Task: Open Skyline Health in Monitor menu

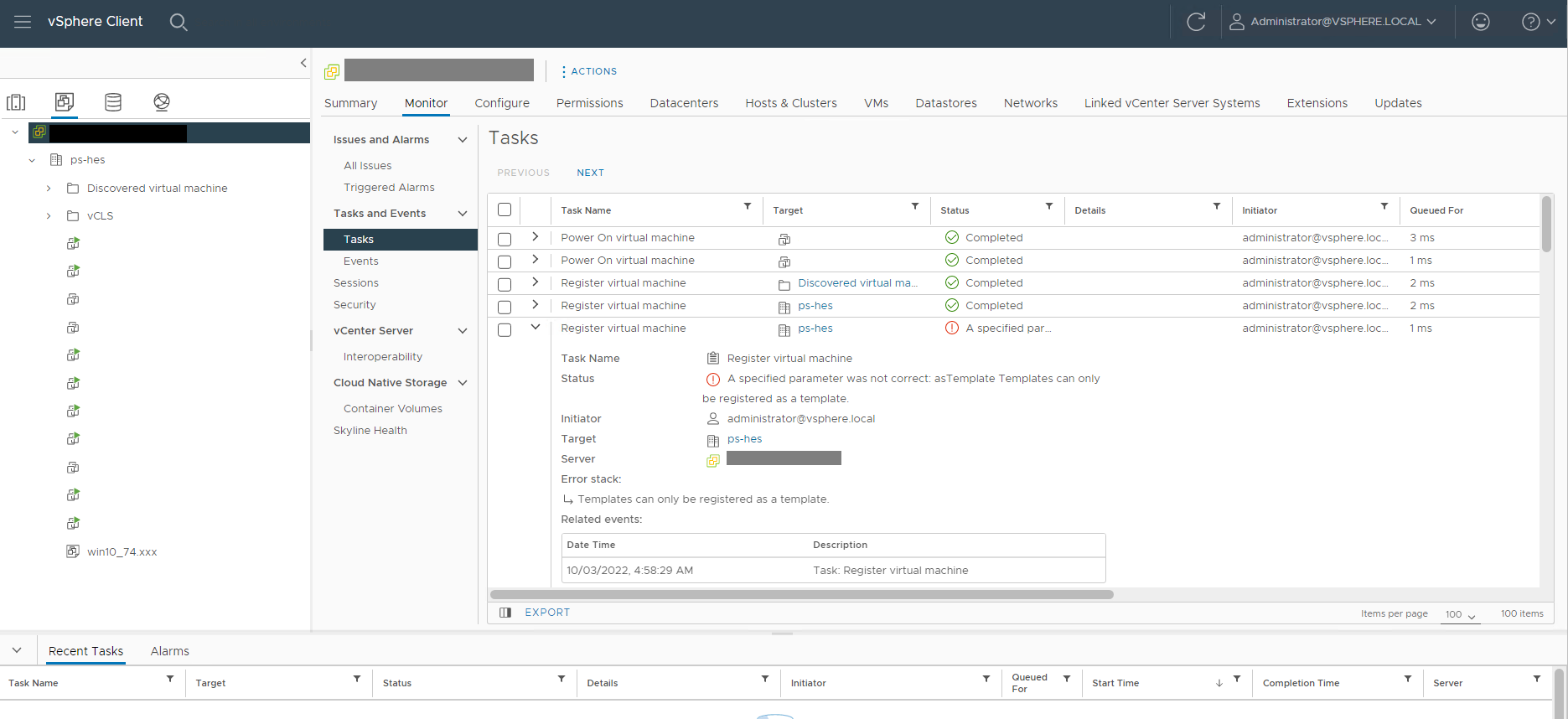Action: (x=370, y=431)
